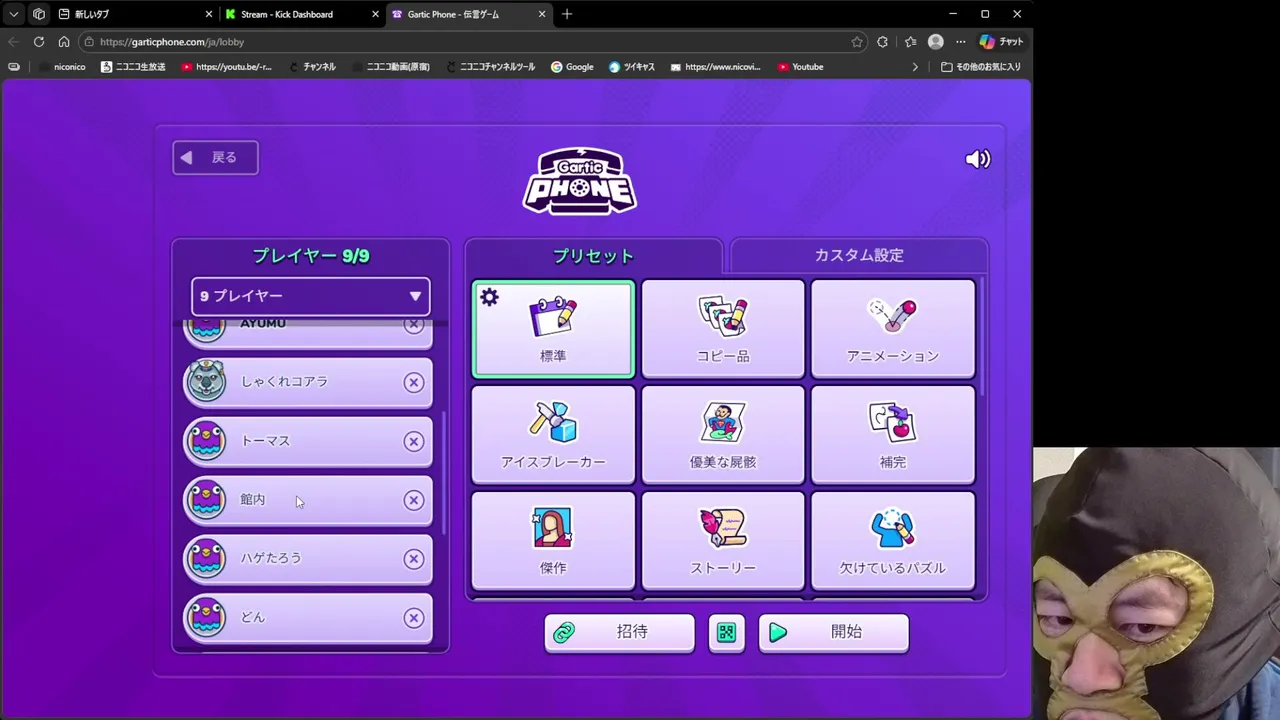Viewport: 1280px width, 720px height.
Task: Open tab search dropdown arrow
Action: 14,14
